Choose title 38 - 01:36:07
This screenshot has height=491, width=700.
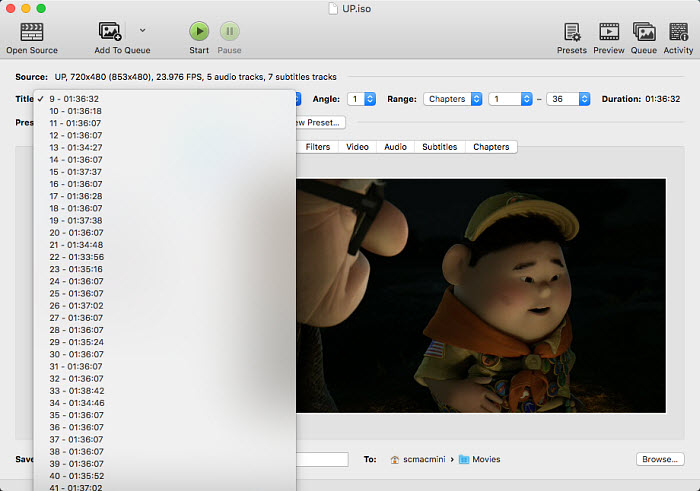(x=164, y=452)
